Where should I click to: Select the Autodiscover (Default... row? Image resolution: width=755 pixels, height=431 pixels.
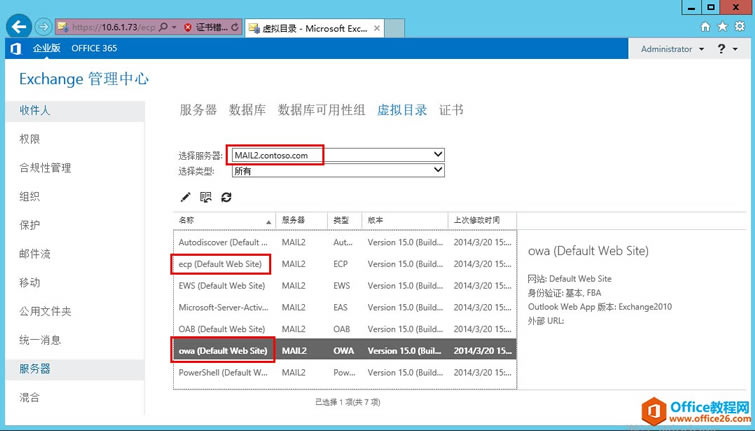click(x=345, y=242)
